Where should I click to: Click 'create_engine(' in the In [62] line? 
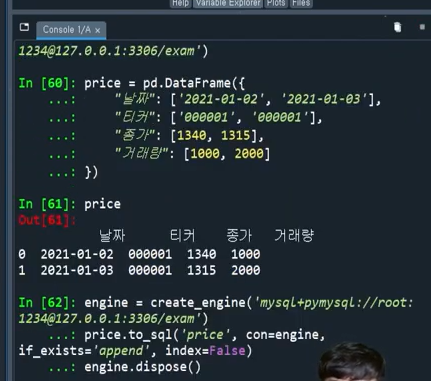click(201, 303)
